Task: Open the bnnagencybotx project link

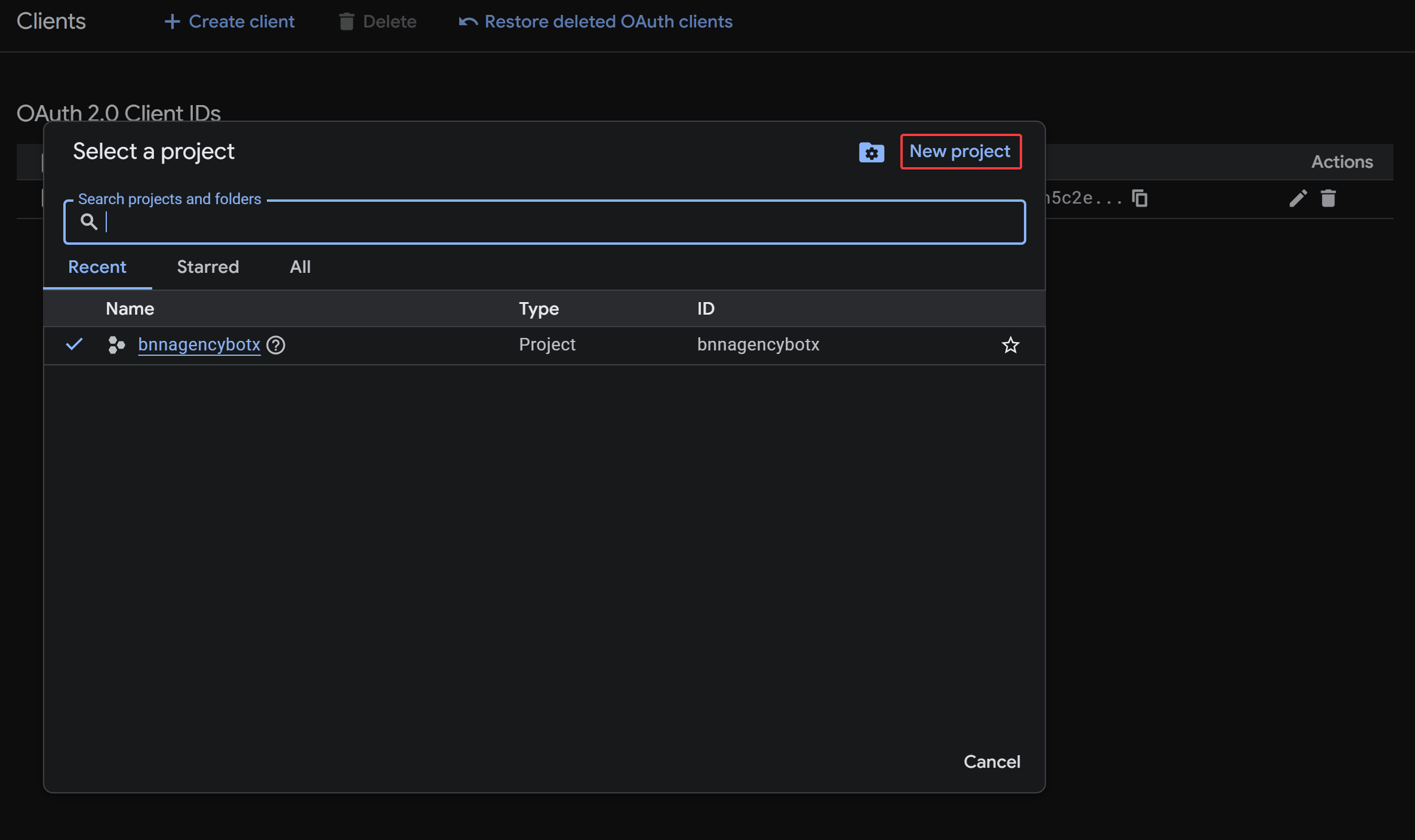Action: (x=199, y=345)
